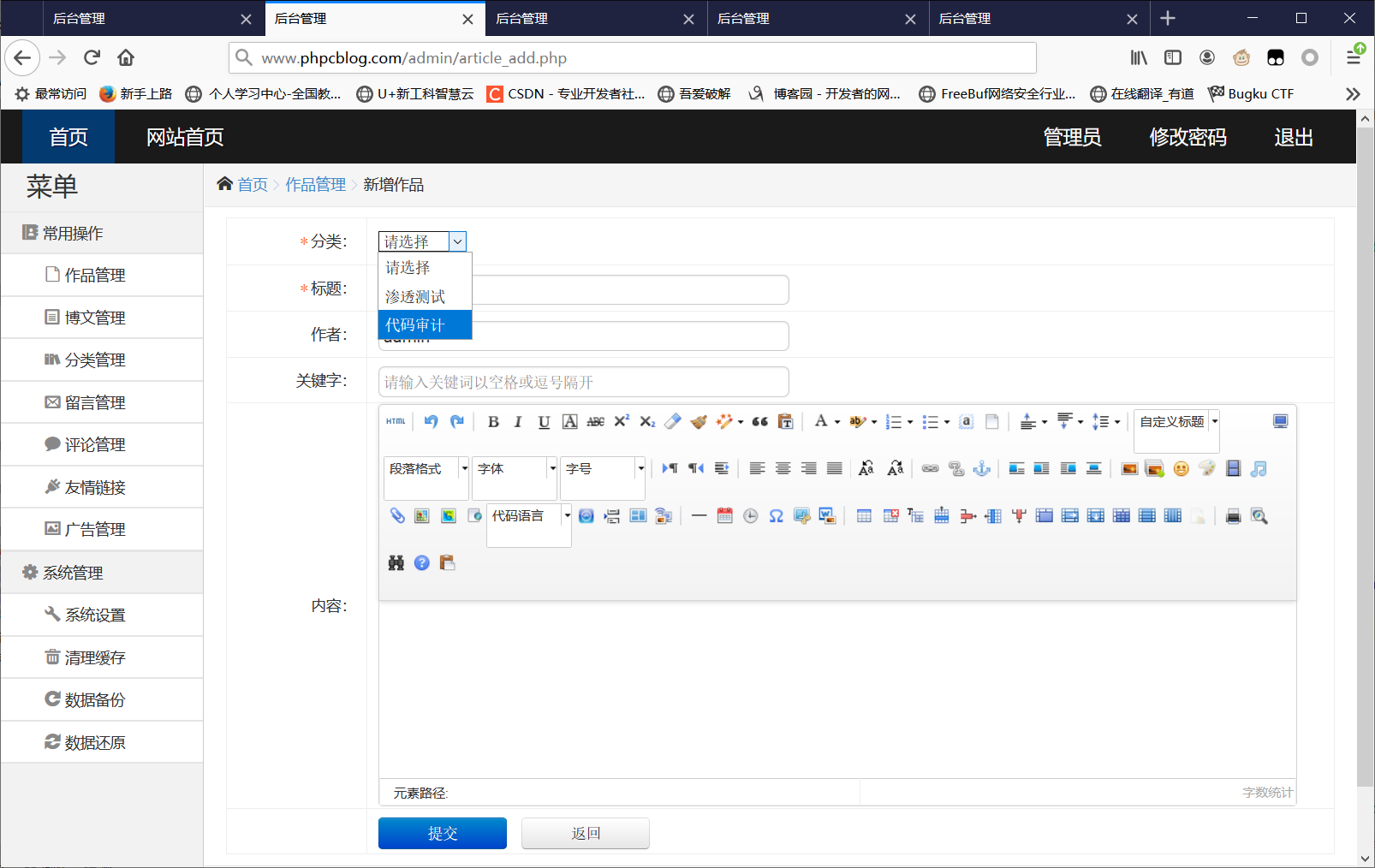
Task: Toggle bold formatting in editor
Action: pos(493,421)
